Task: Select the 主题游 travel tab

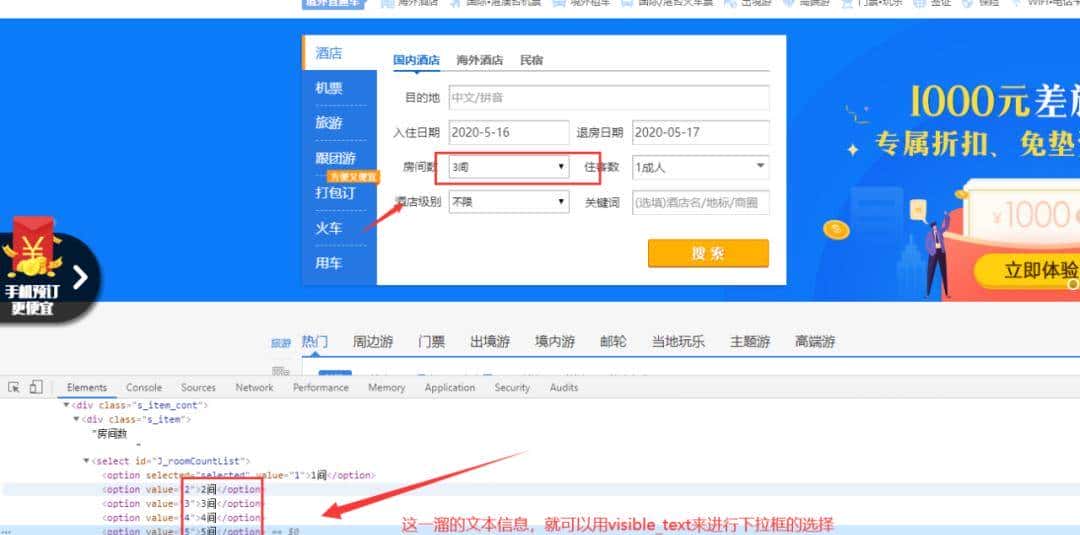Action: pos(750,342)
